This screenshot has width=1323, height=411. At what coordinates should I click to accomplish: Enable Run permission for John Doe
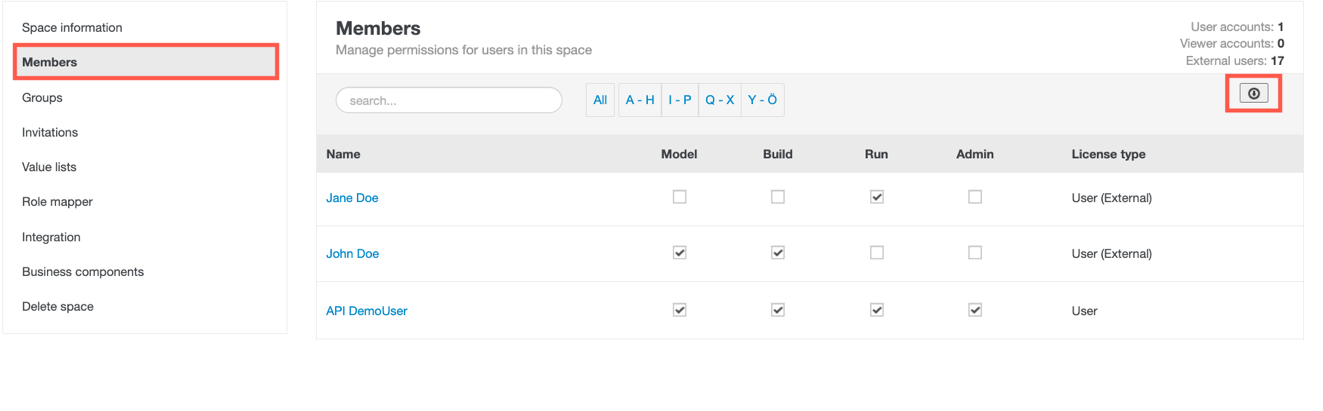coord(876,253)
